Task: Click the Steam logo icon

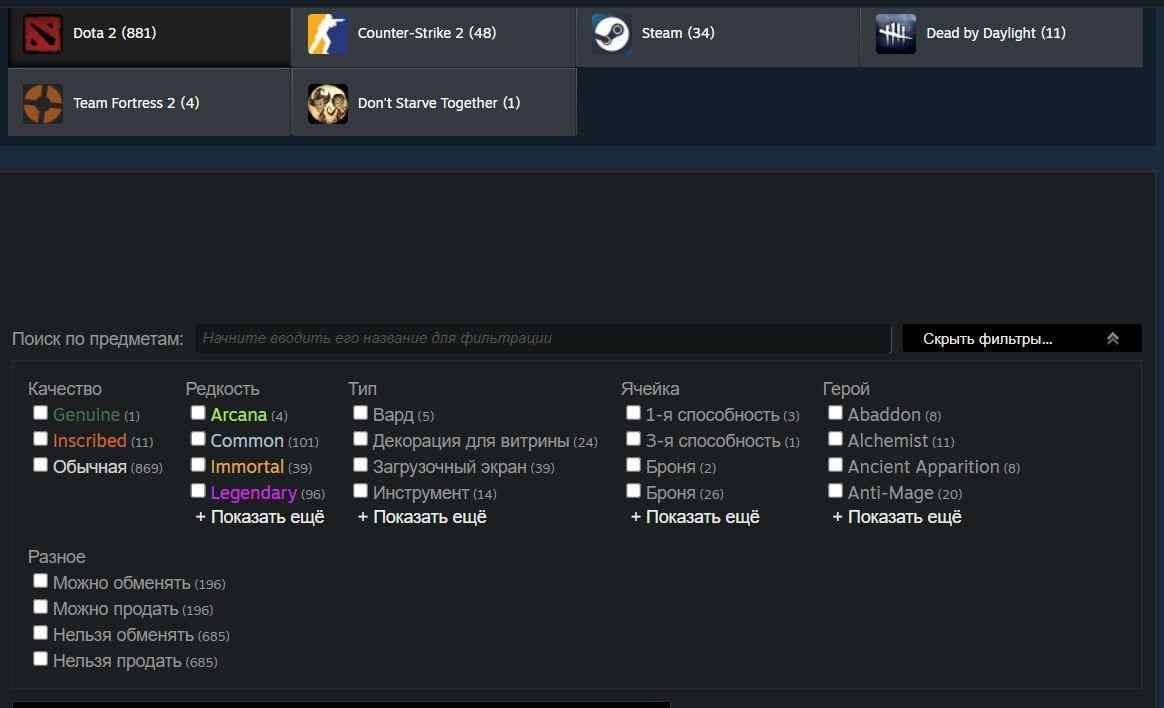Action: coord(612,33)
